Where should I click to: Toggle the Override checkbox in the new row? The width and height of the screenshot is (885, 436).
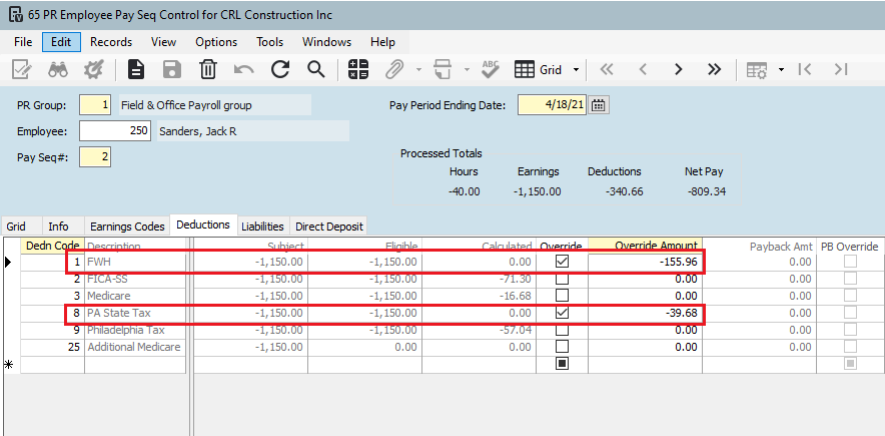[x=562, y=364]
